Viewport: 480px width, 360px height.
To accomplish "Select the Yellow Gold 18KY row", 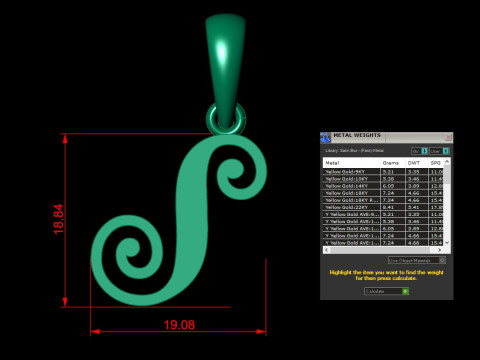I will tap(383, 193).
